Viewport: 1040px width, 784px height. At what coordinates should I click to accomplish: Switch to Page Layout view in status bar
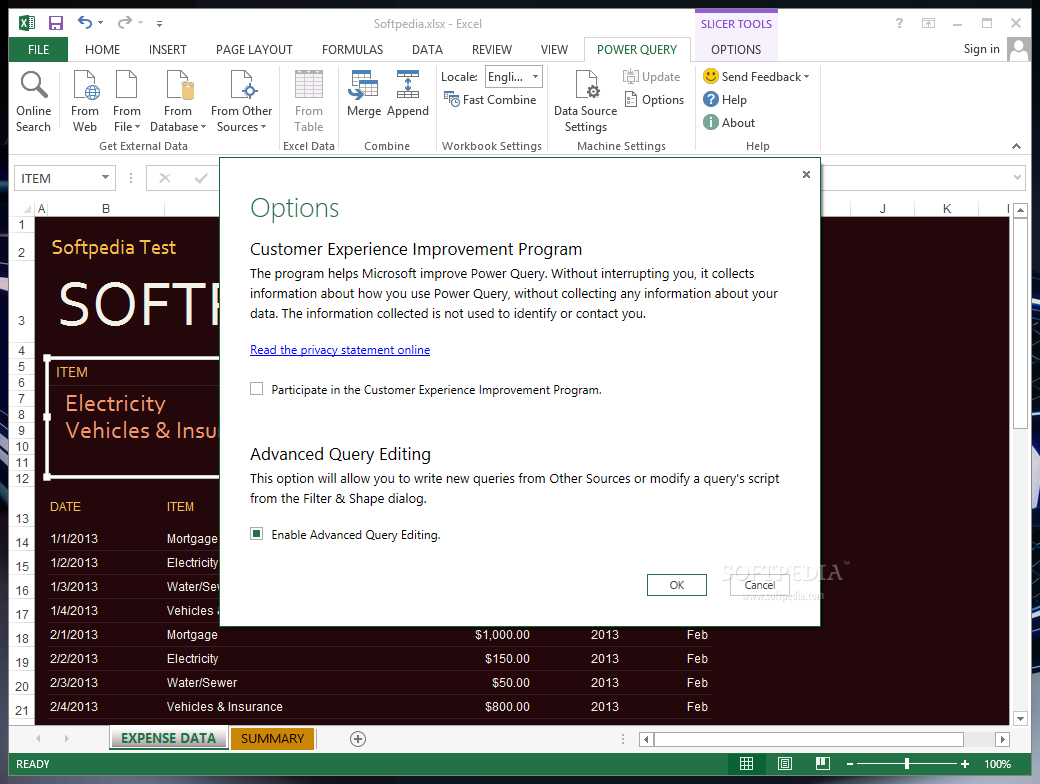coord(785,763)
